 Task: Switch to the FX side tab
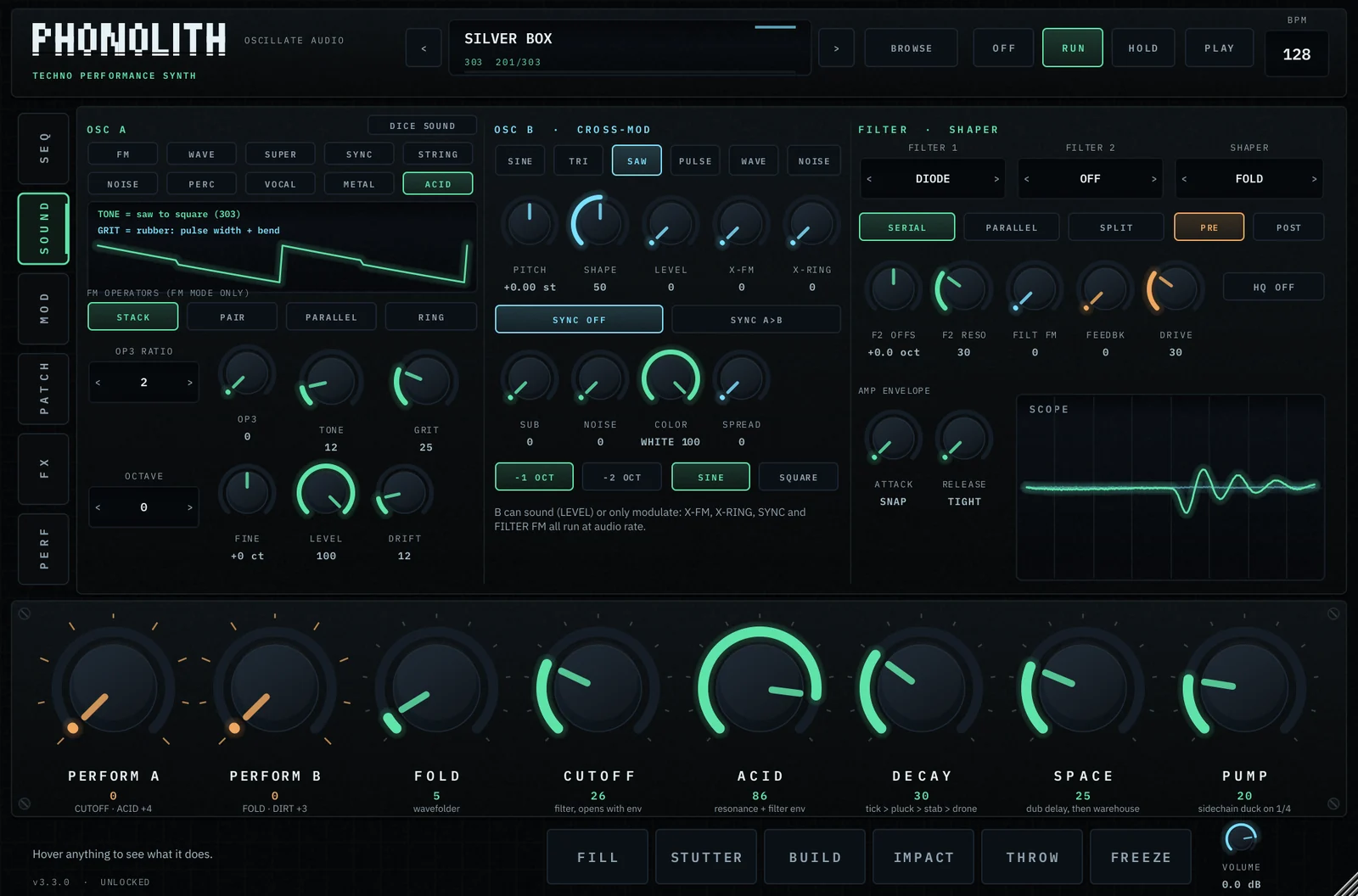tap(44, 468)
